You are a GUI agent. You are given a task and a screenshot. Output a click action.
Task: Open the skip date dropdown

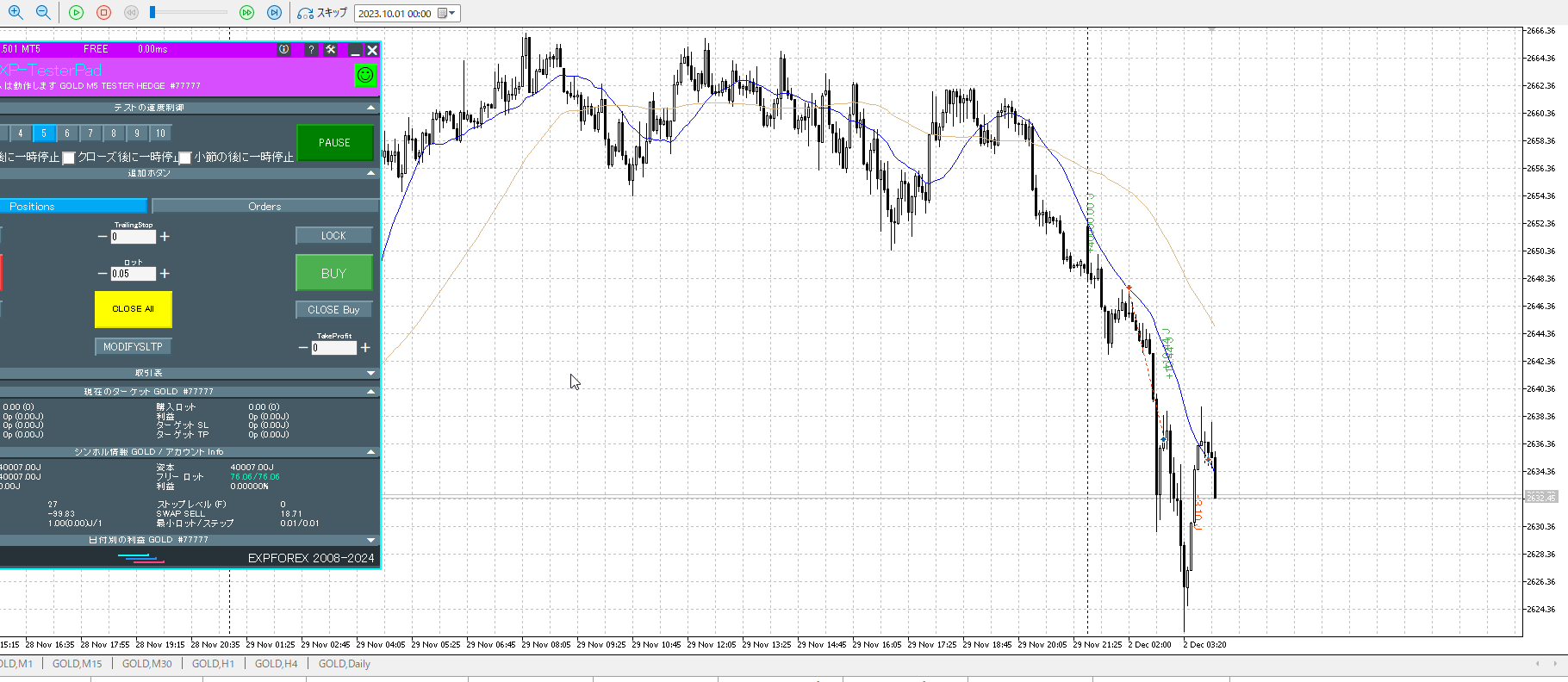[x=451, y=14]
